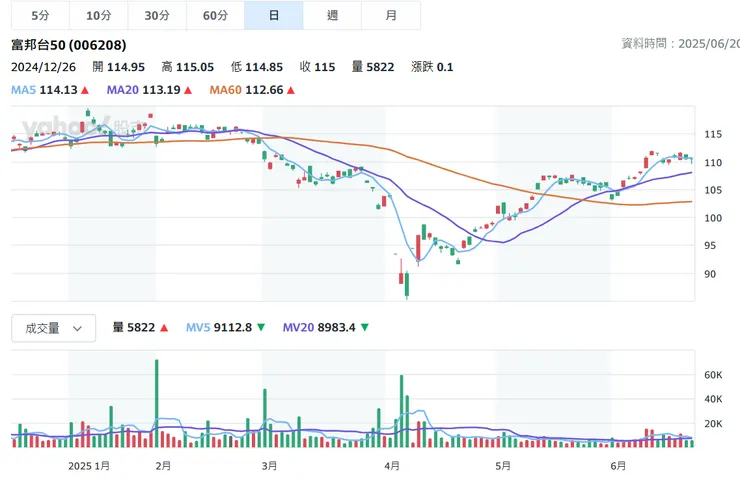Click the 2025 1月 timeline label
Screen dimensions: 740x480
pyautogui.click(x=89, y=465)
